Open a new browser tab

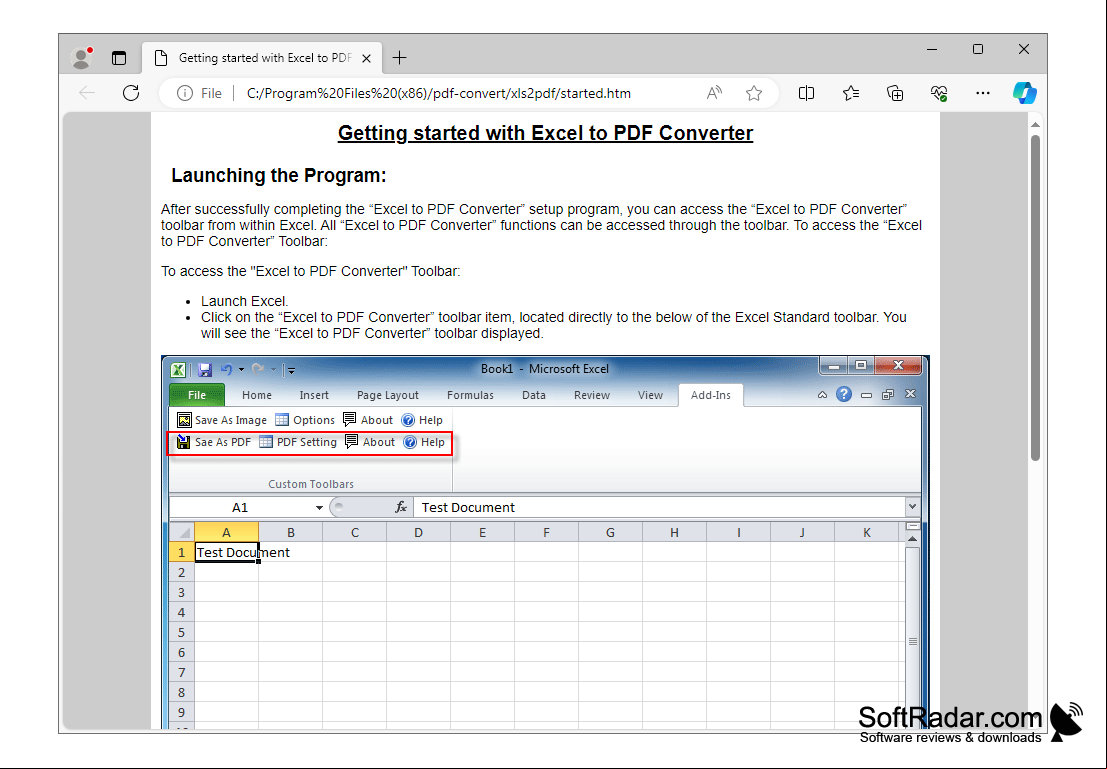pyautogui.click(x=400, y=58)
